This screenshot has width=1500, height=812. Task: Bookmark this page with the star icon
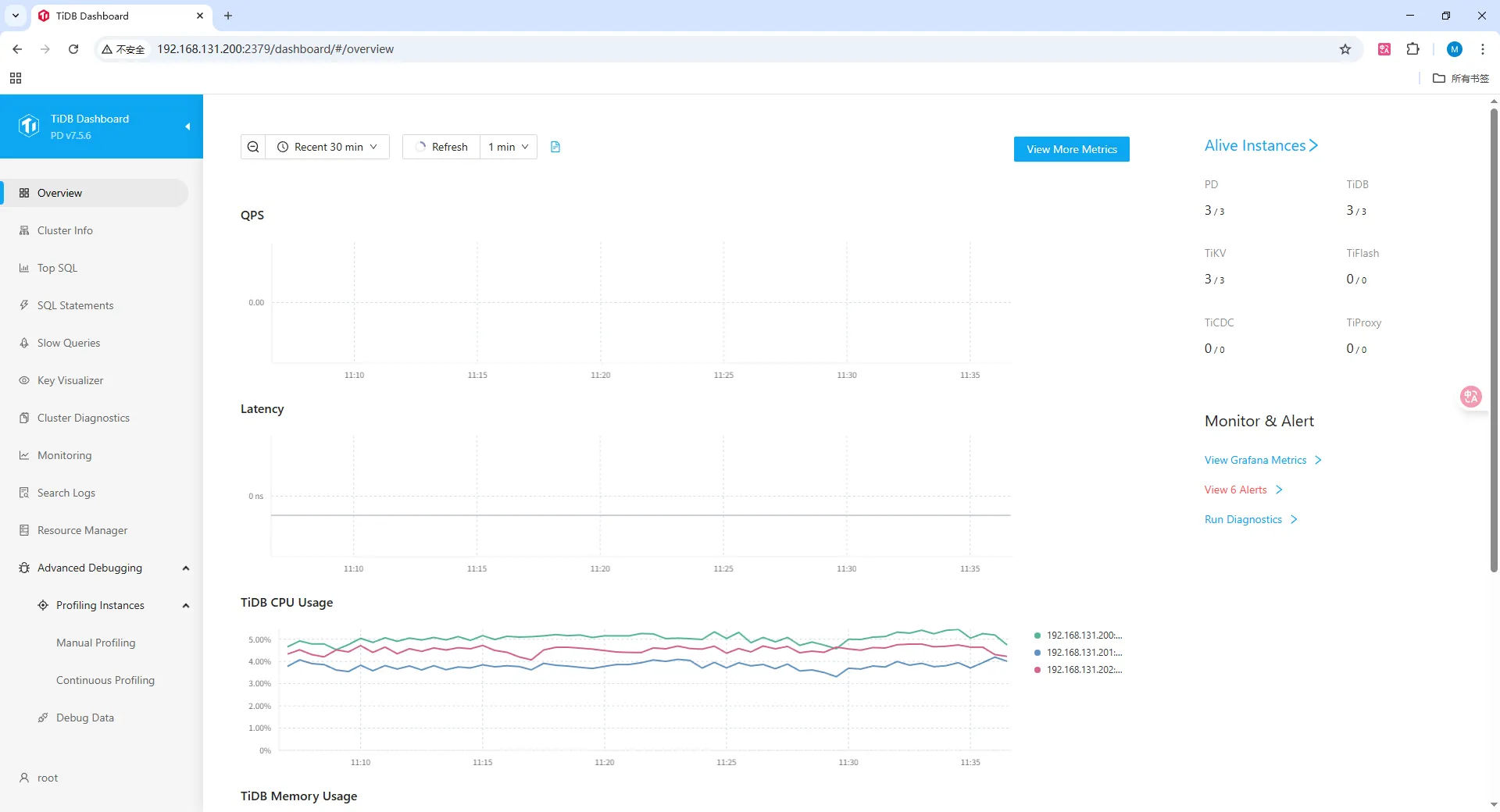point(1345,49)
